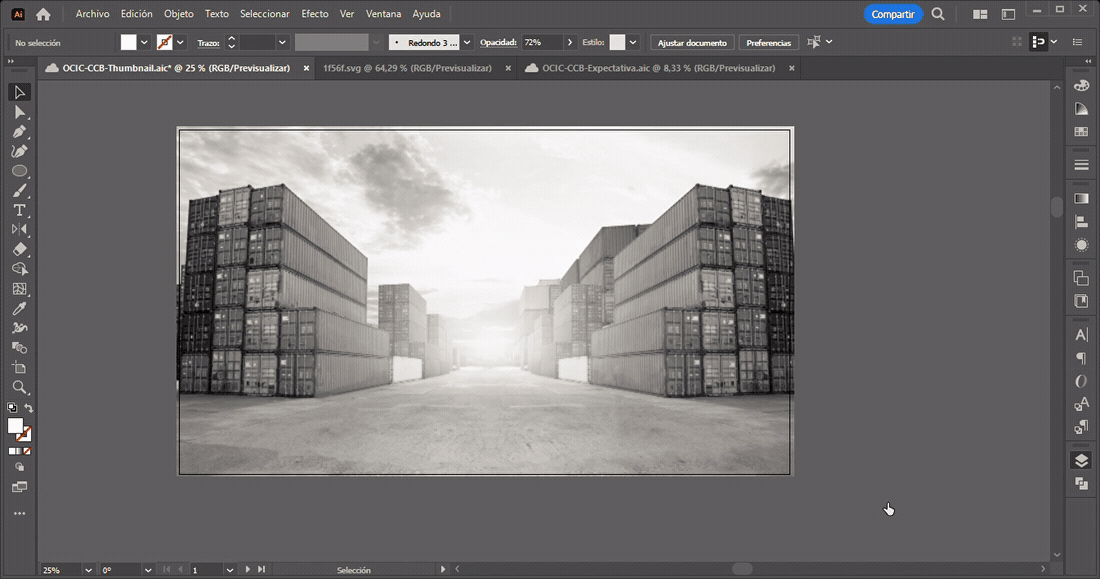Open the Appearance panel icon
Screen dimensions: 1100x579
point(1081,245)
